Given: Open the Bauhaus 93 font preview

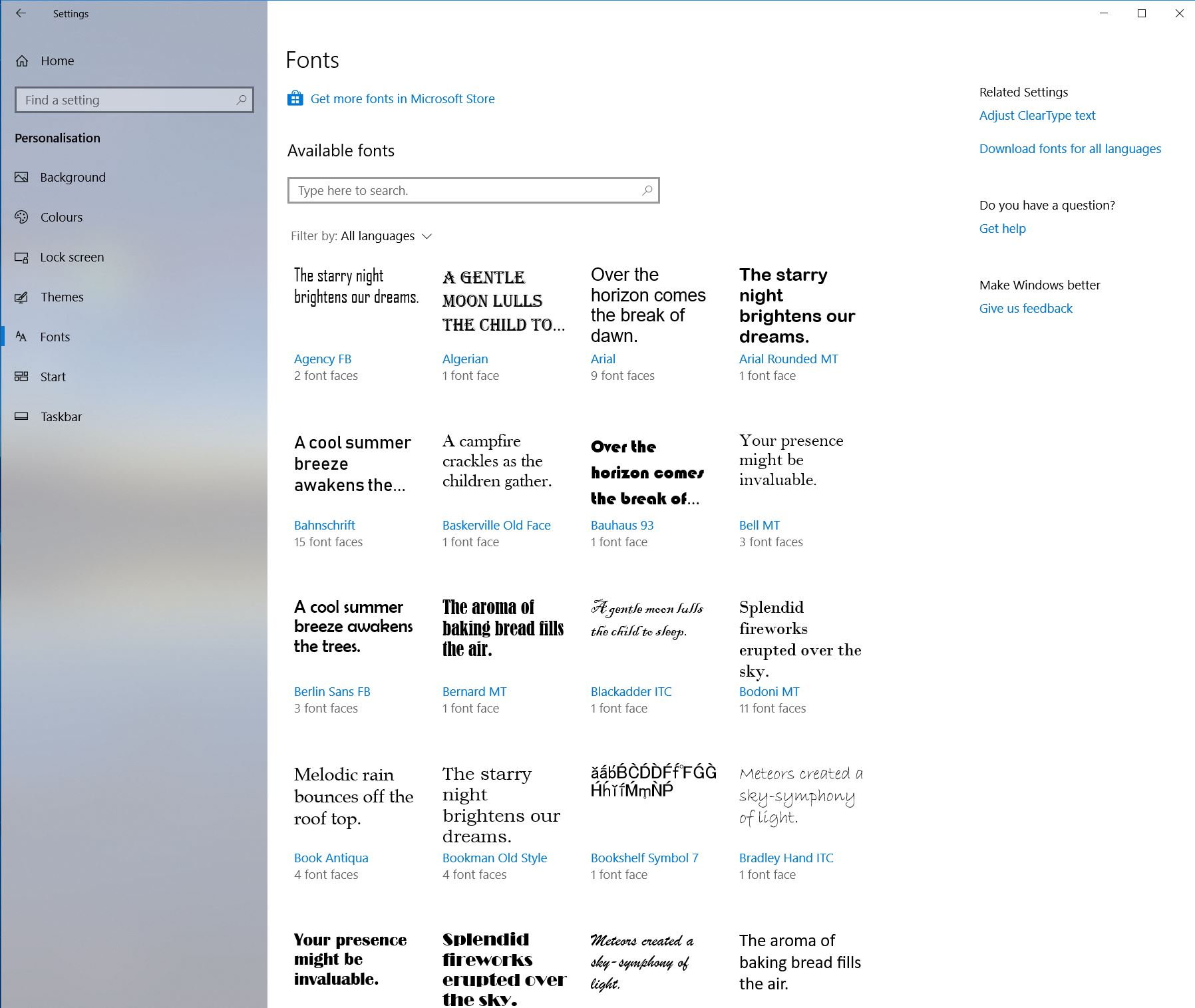Looking at the screenshot, I should (647, 472).
